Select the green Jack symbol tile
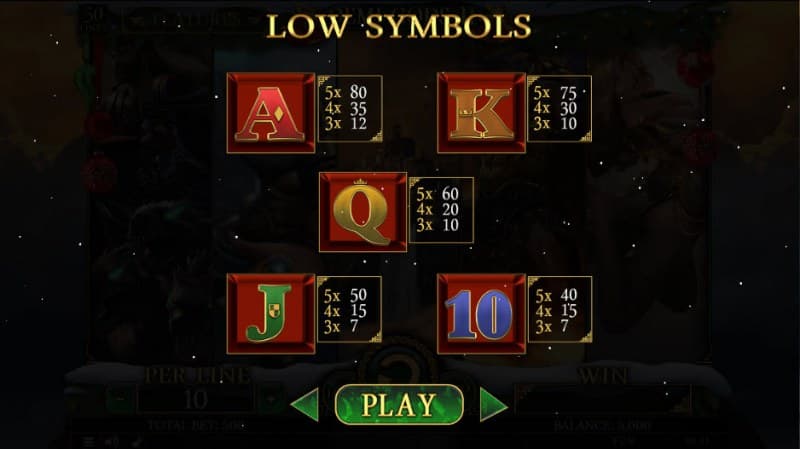The height and width of the screenshot is (449, 800). point(271,314)
